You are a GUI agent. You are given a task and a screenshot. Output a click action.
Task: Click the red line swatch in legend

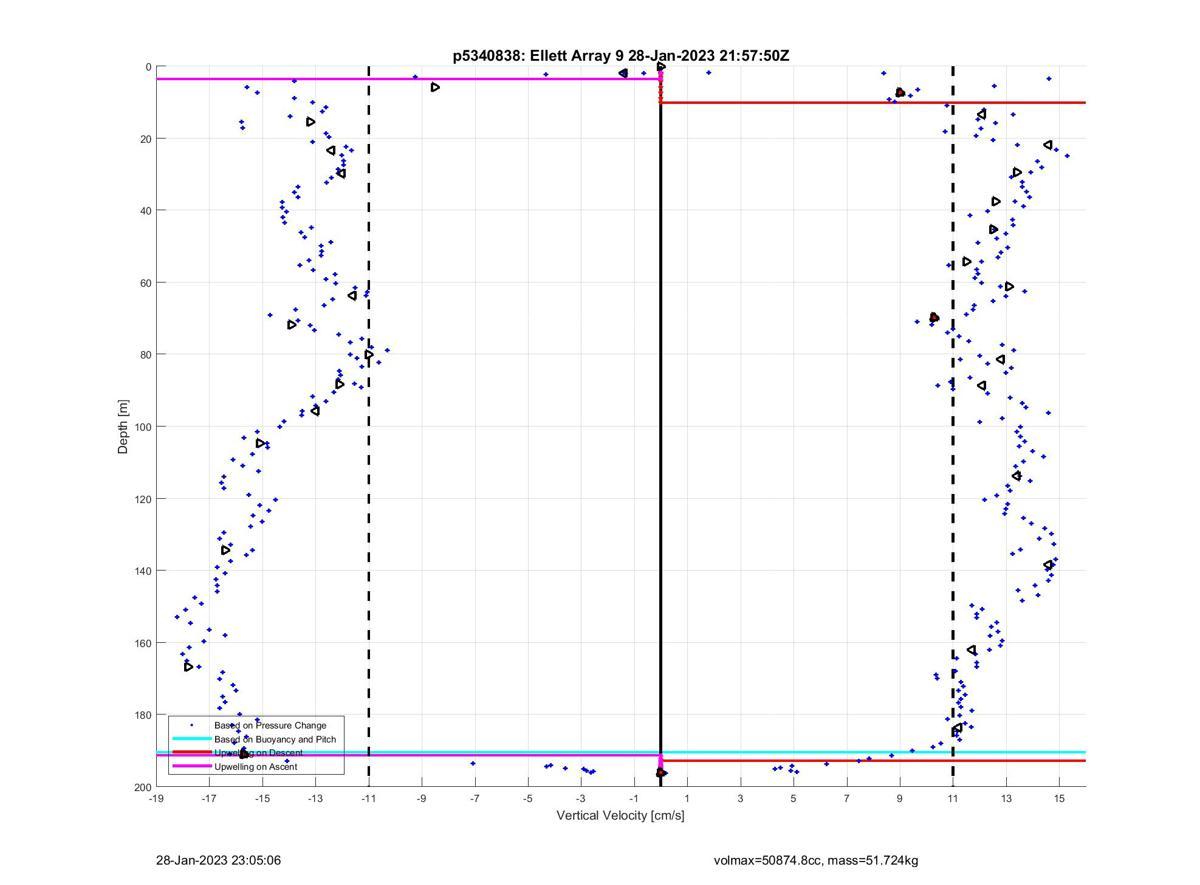click(x=191, y=753)
